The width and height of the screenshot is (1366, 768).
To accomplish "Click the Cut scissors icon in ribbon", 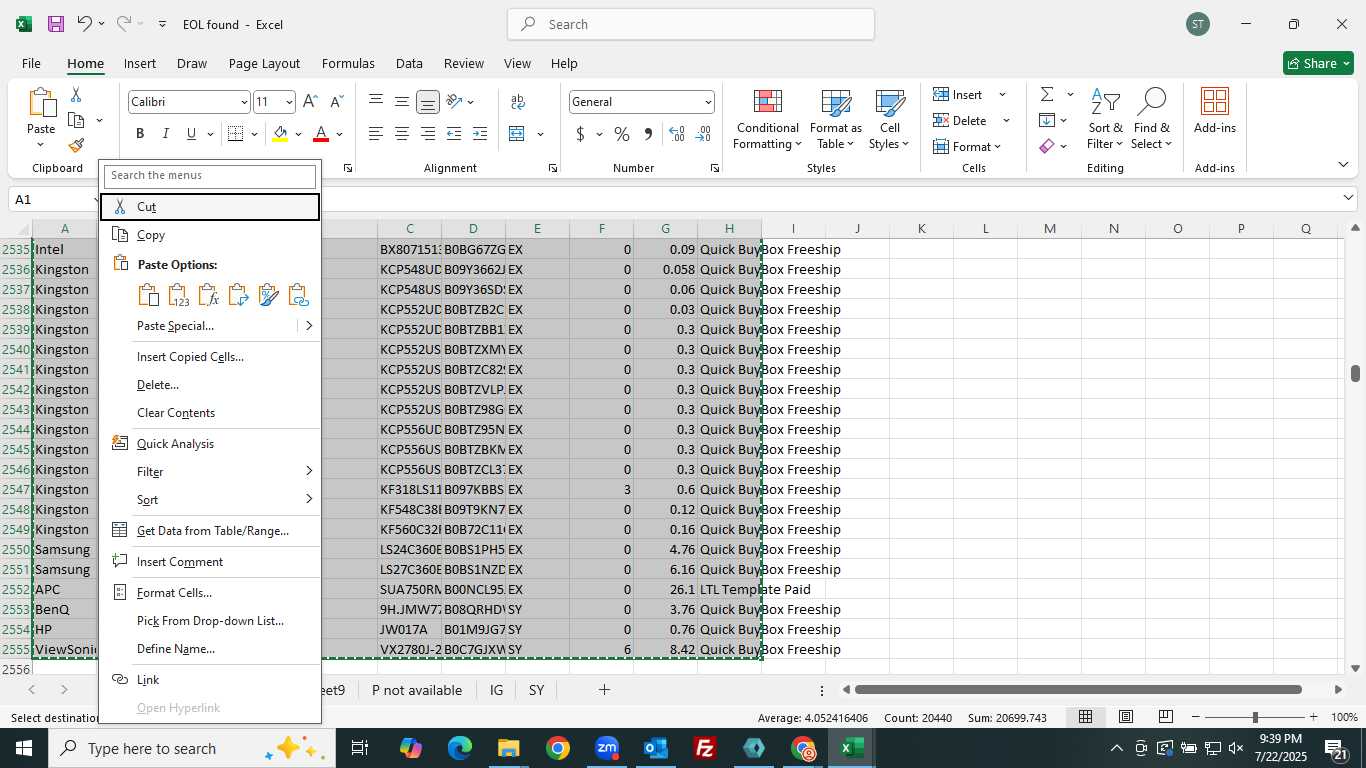I will (75, 95).
